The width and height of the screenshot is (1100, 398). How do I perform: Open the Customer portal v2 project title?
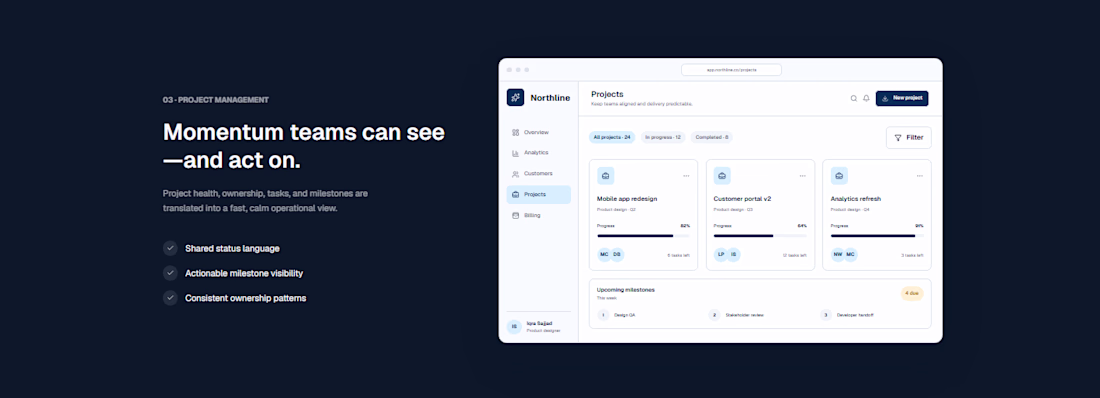tap(742, 199)
